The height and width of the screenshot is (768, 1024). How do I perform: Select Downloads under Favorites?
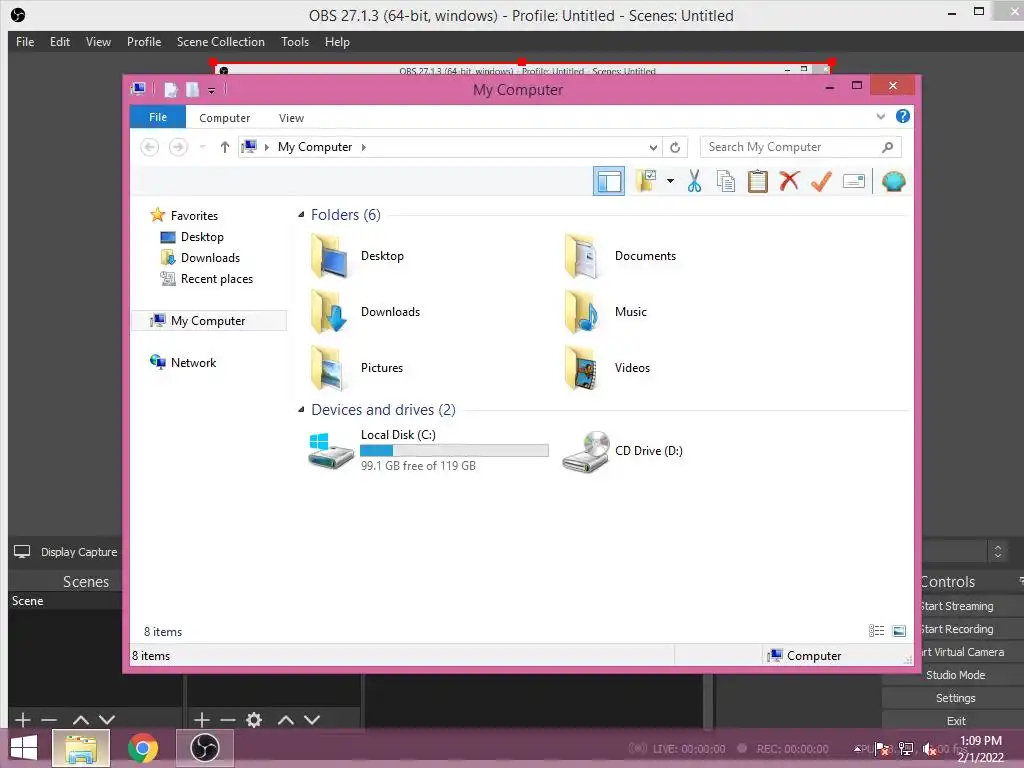tap(210, 257)
